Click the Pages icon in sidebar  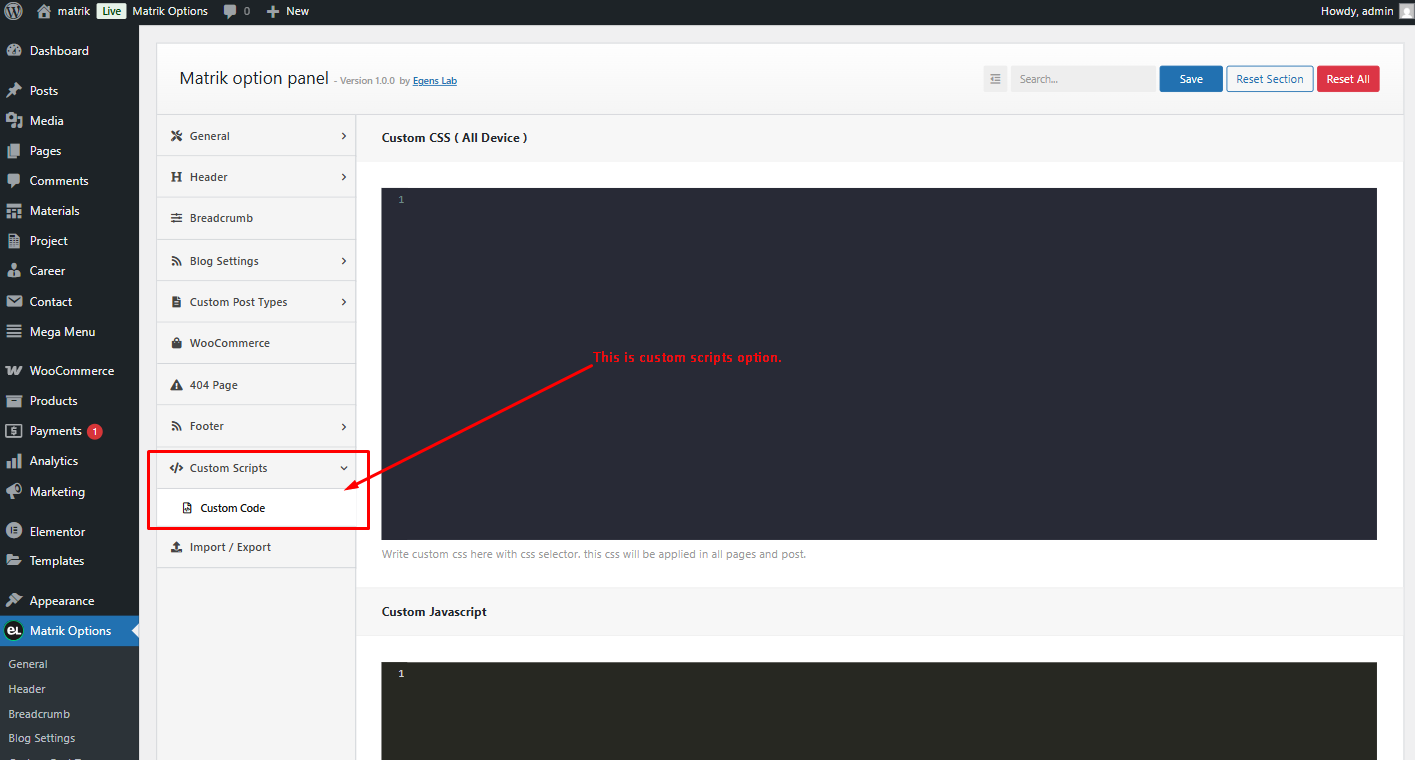pos(14,150)
